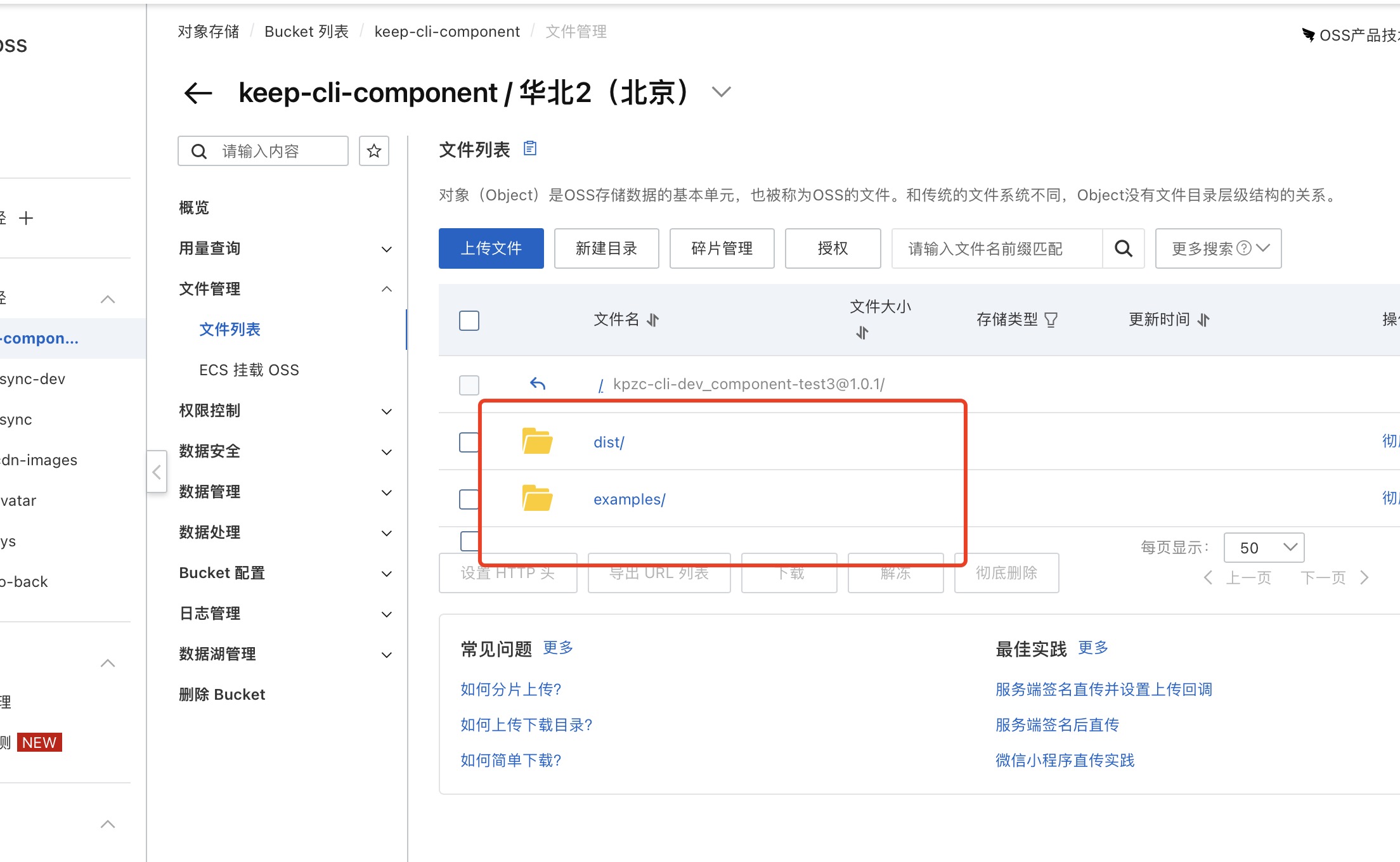Expand Bucket 配置 menu section
The width and height of the screenshot is (1400, 862).
[386, 574]
